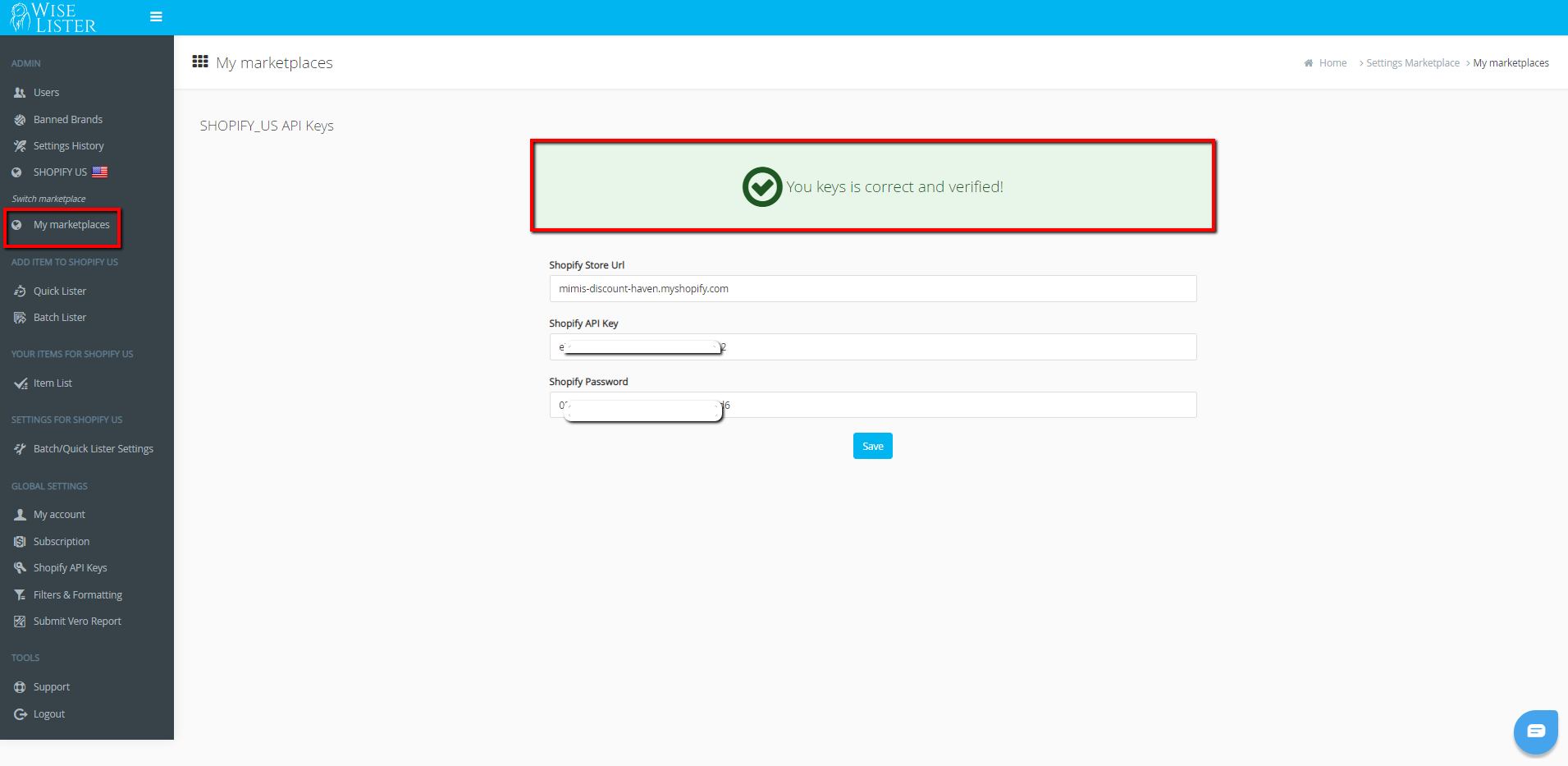Click the Filters & Formatting funnel icon
This screenshot has width=1568, height=766.
click(x=20, y=595)
